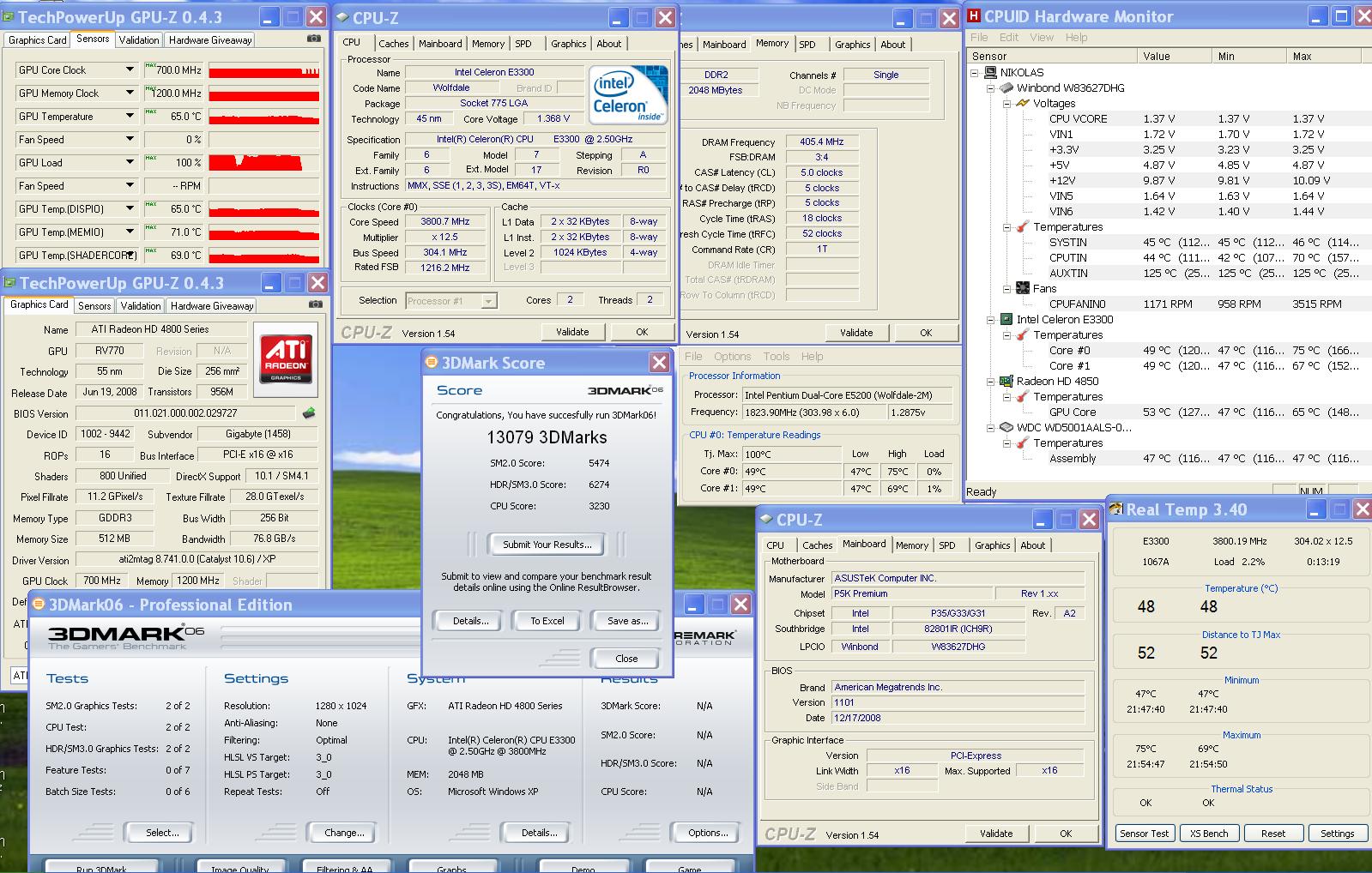Click the BIOS save icon beside BIOS Version
This screenshot has width=1372, height=873.
309,413
